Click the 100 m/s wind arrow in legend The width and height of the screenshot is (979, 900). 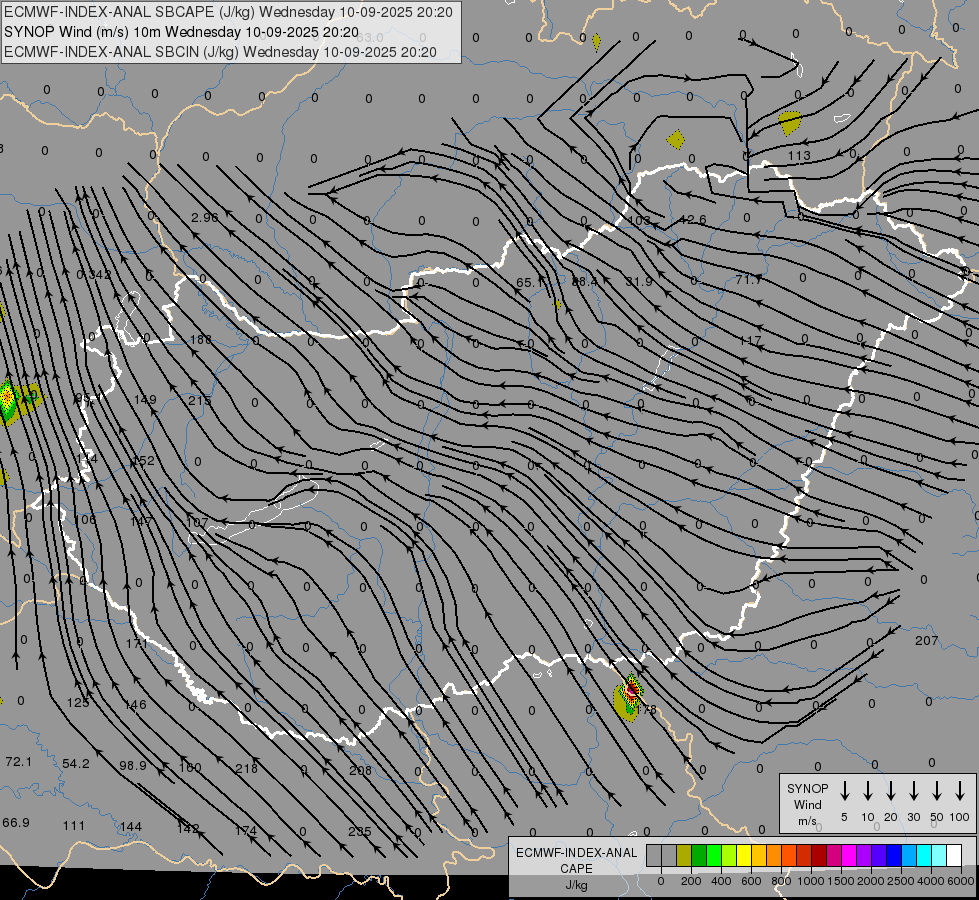960,791
